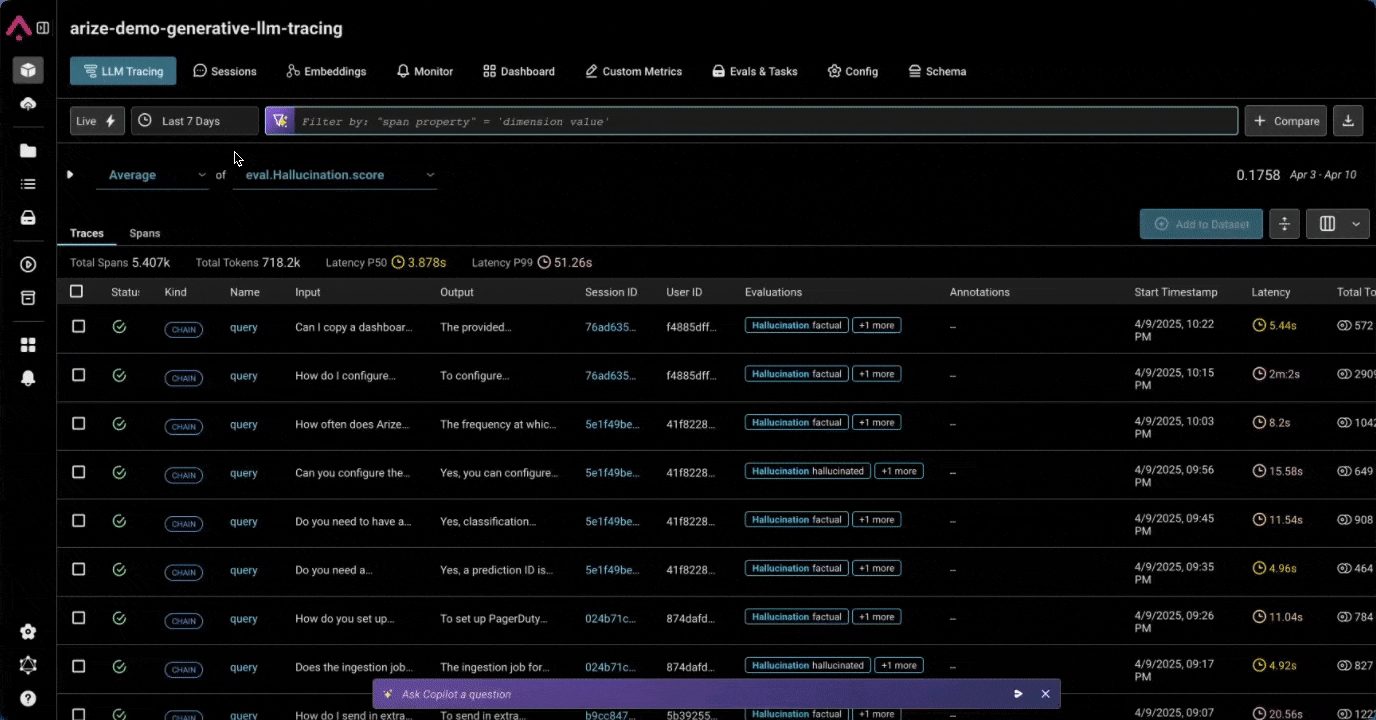Expand '+1 more' on 'How do I configure...' row
This screenshot has width=1376, height=720.
876,374
